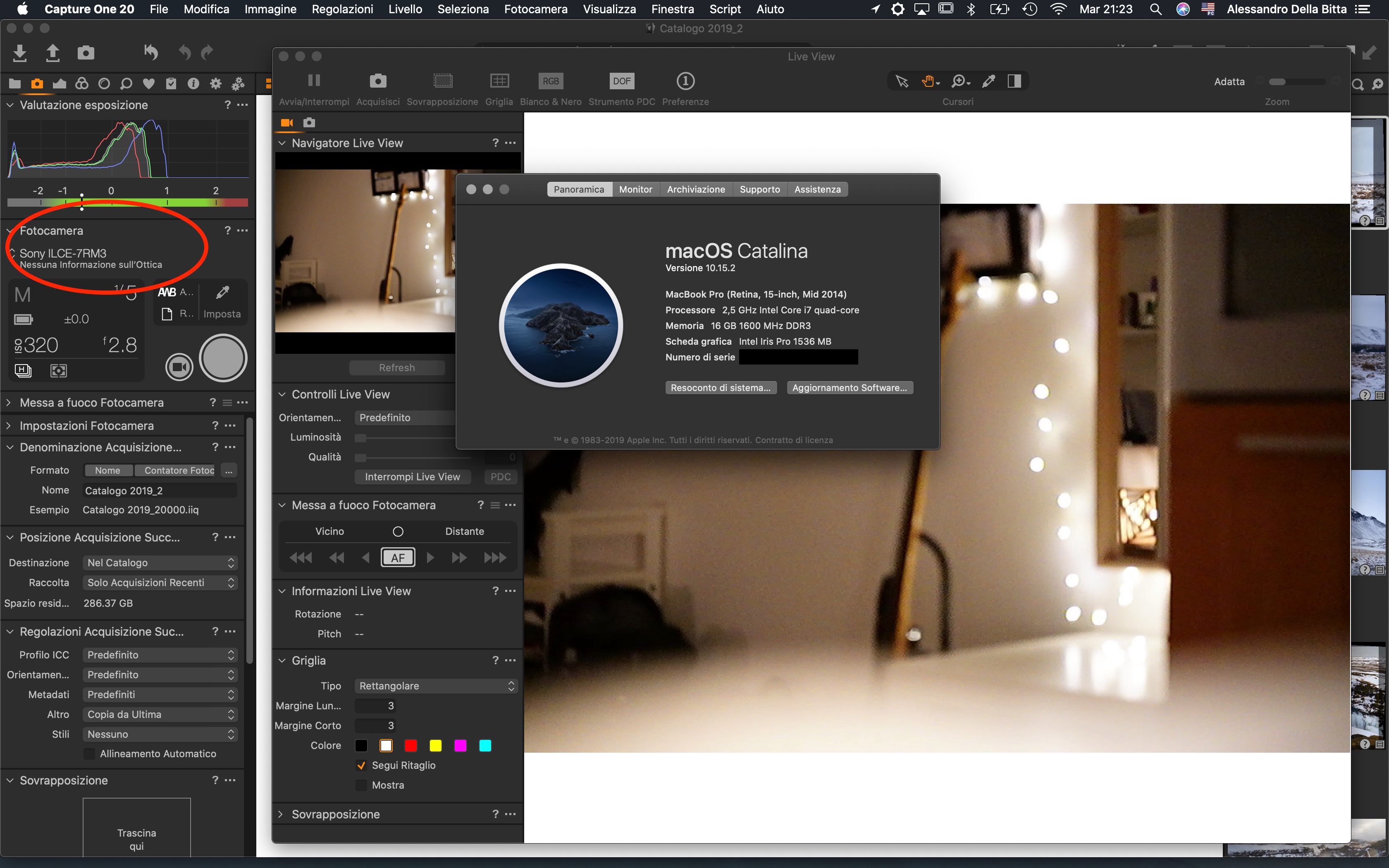Start video recording with movie camera button
This screenshot has height=868, width=1389.
click(x=179, y=367)
